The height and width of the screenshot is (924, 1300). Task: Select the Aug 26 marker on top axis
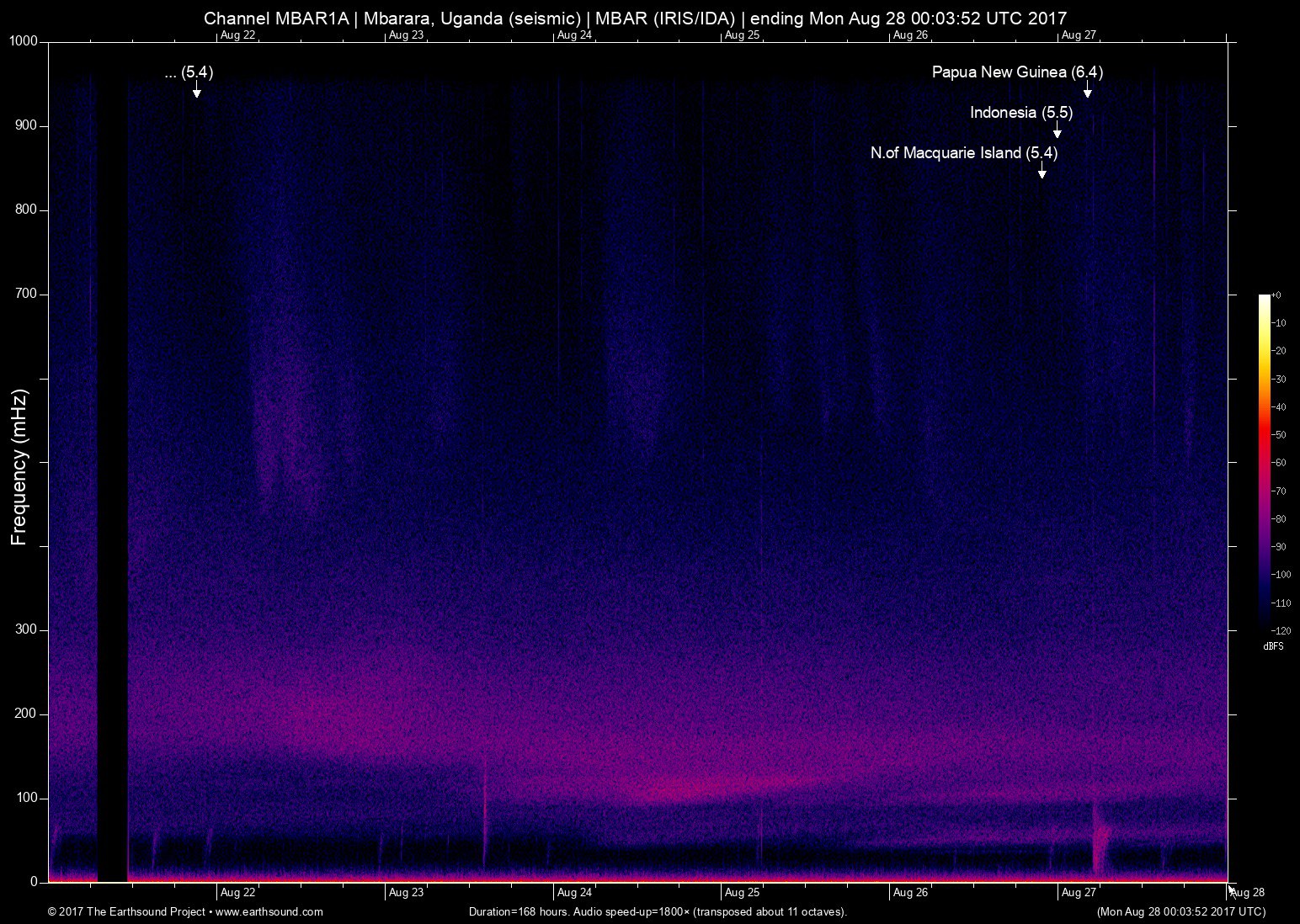910,35
